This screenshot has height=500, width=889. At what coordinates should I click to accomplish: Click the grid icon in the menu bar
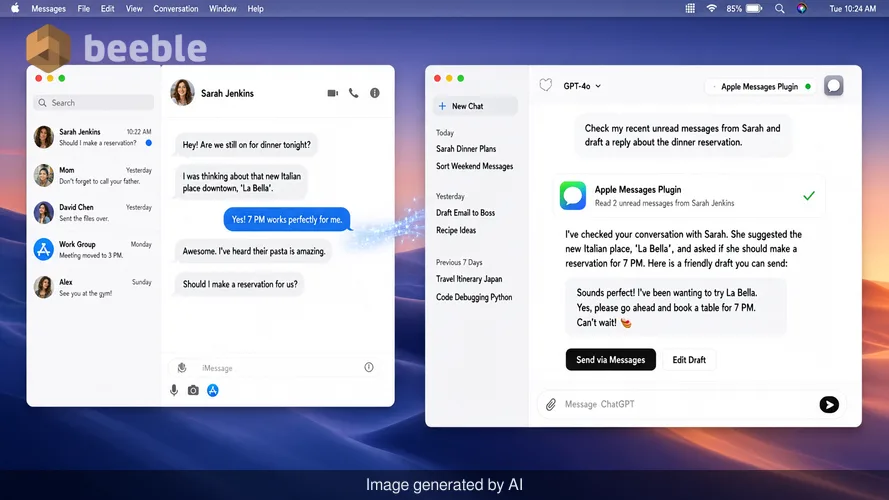pyautogui.click(x=690, y=9)
